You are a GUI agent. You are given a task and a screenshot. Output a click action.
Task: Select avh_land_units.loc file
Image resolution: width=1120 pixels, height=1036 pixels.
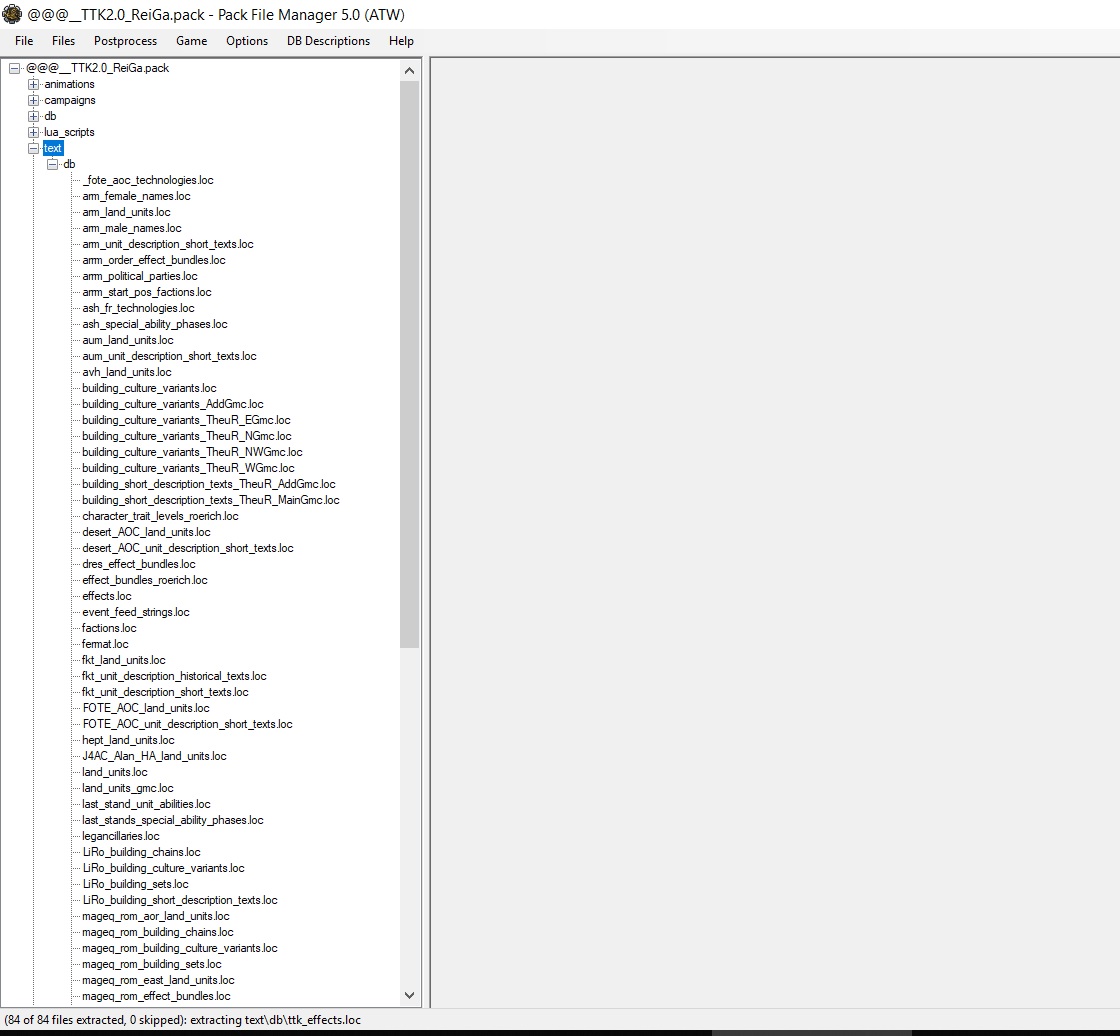pos(127,372)
